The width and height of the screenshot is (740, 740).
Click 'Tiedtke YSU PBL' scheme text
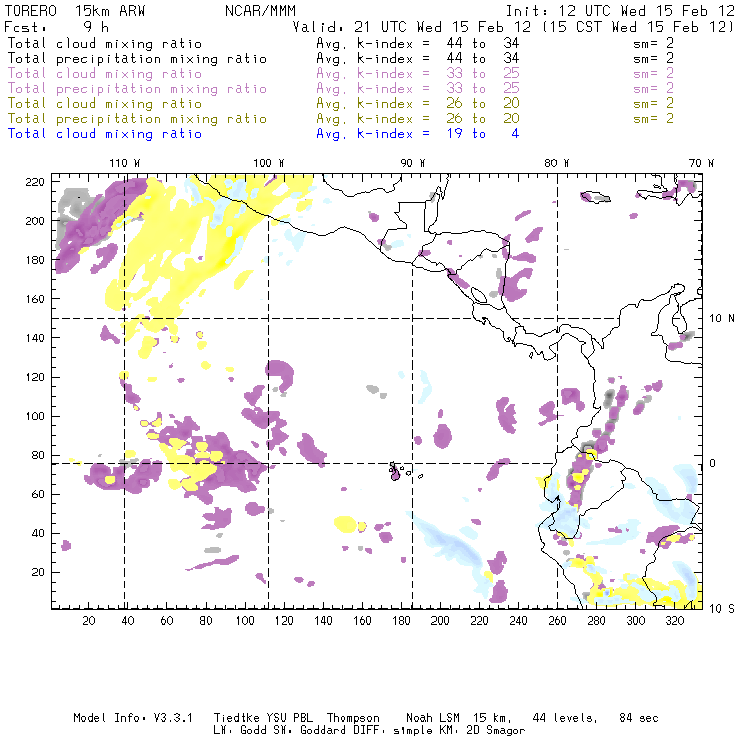(x=263, y=718)
